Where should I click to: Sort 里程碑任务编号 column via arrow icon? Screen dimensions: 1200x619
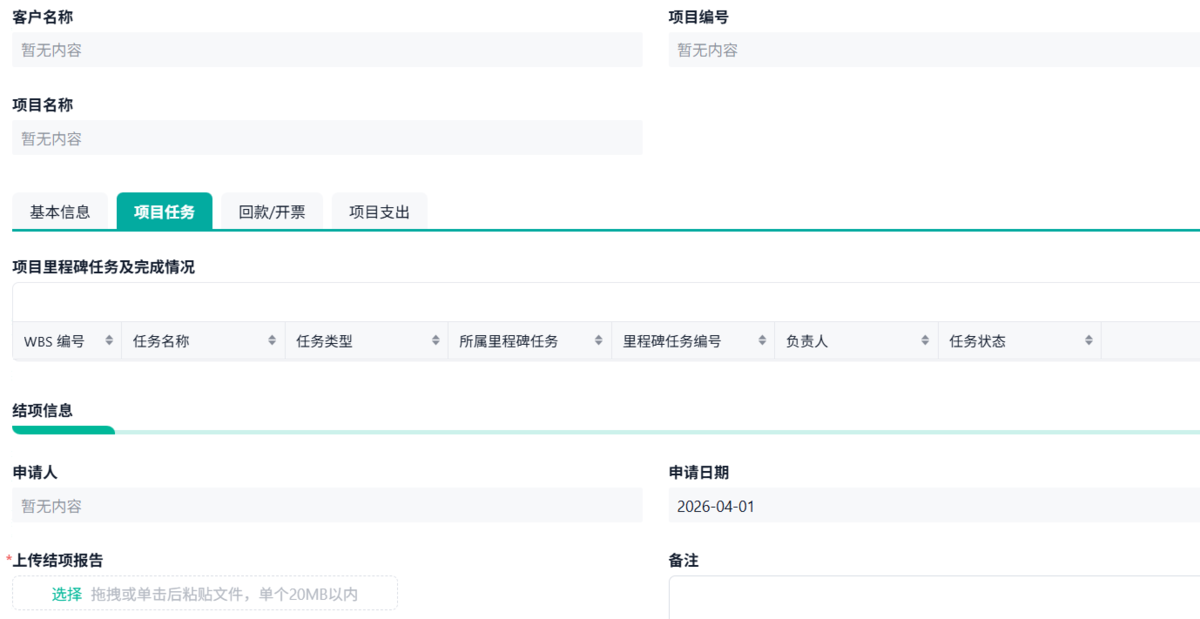(x=762, y=341)
